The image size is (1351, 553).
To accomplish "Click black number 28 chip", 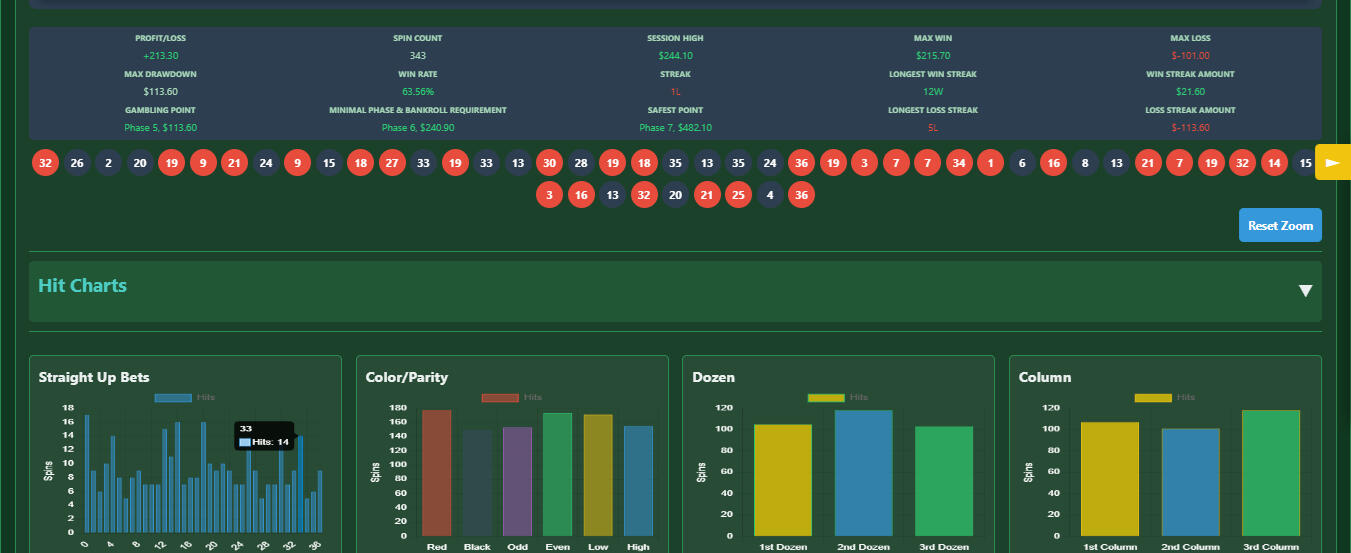I will (x=581, y=162).
